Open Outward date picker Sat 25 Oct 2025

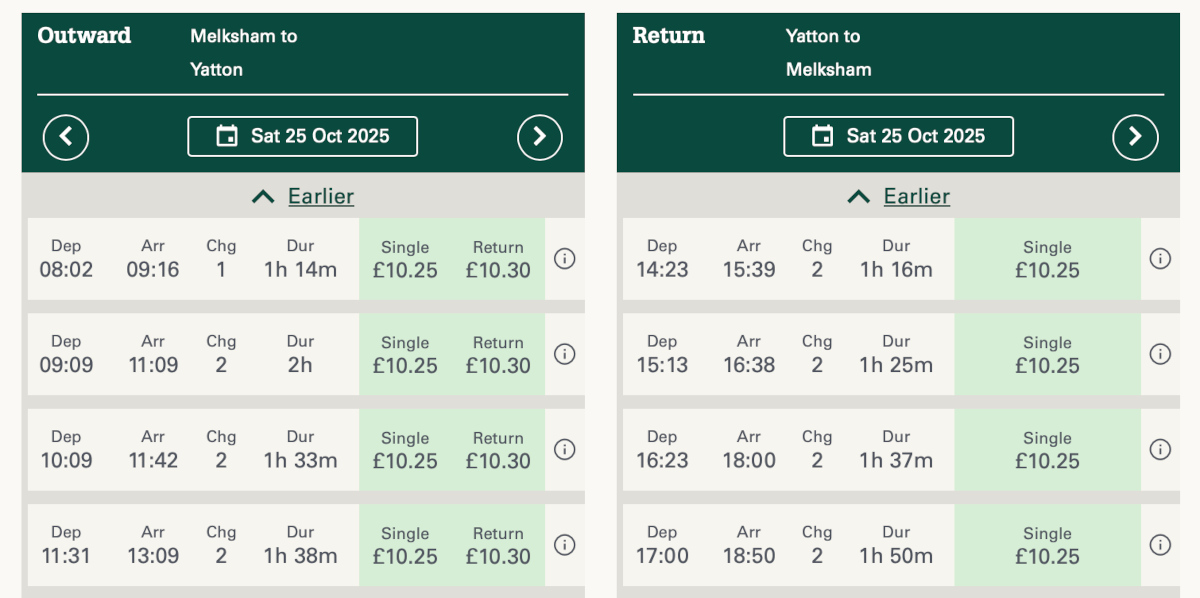[x=303, y=137]
